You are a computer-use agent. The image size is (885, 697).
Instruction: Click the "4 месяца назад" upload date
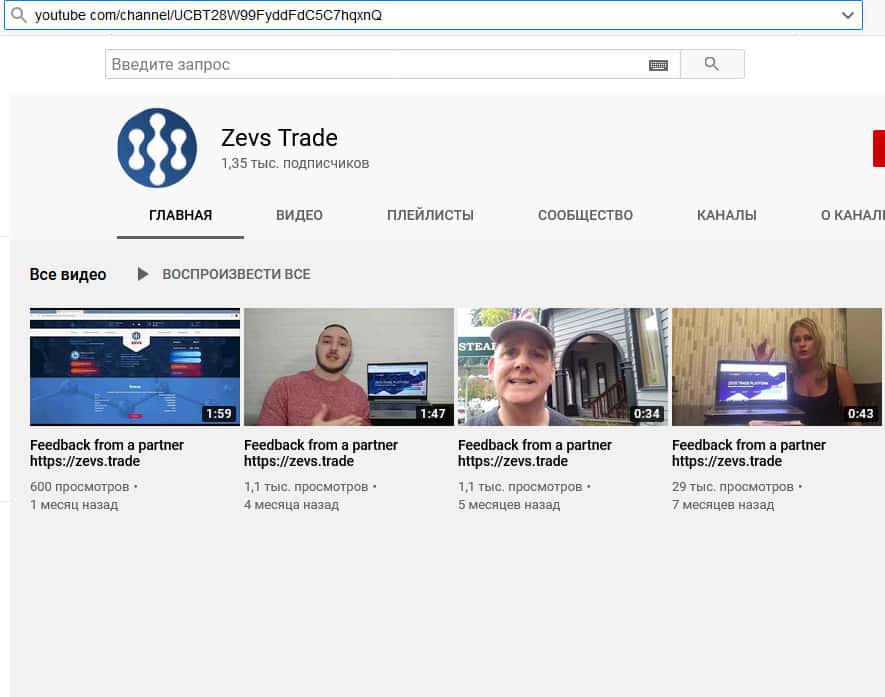point(292,505)
